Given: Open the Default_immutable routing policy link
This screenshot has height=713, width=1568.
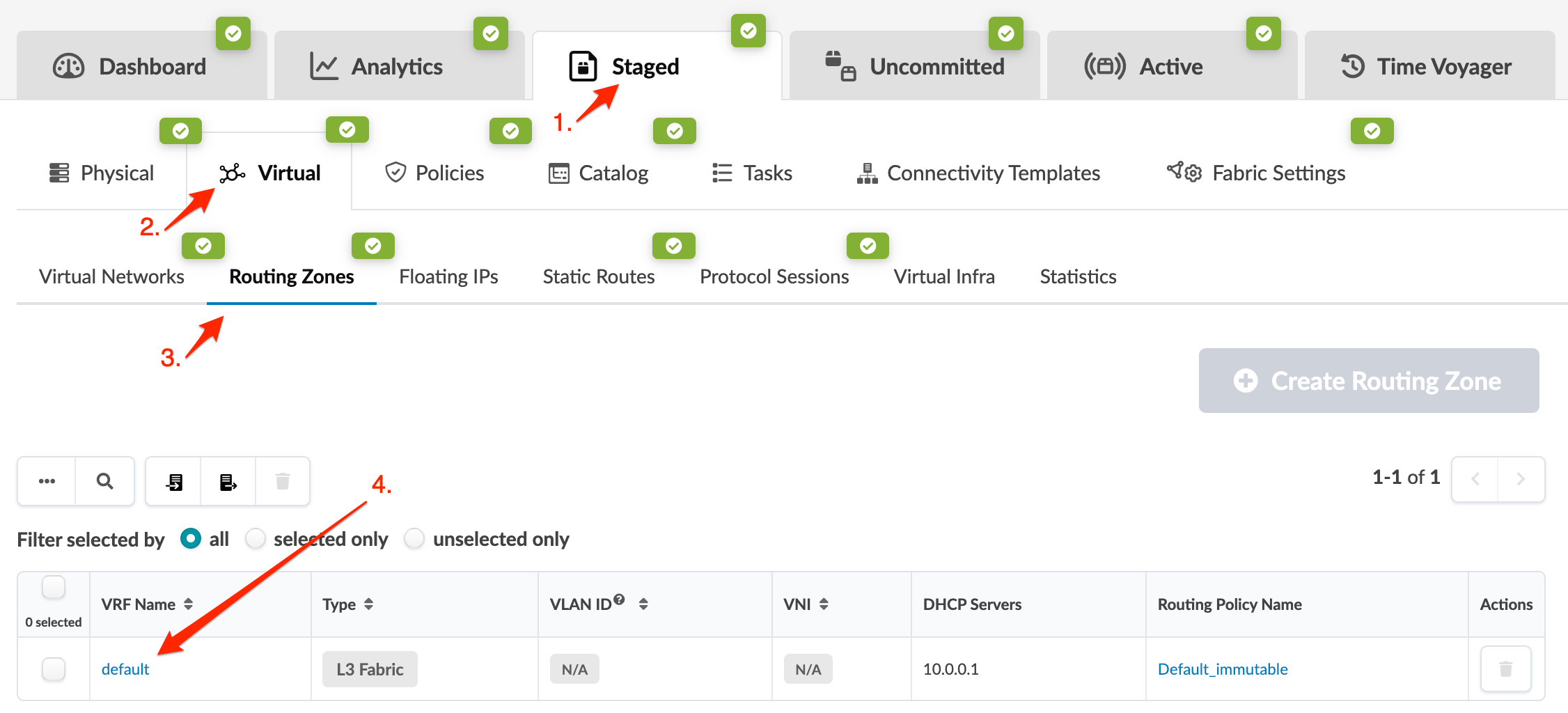Looking at the screenshot, I should [1222, 669].
